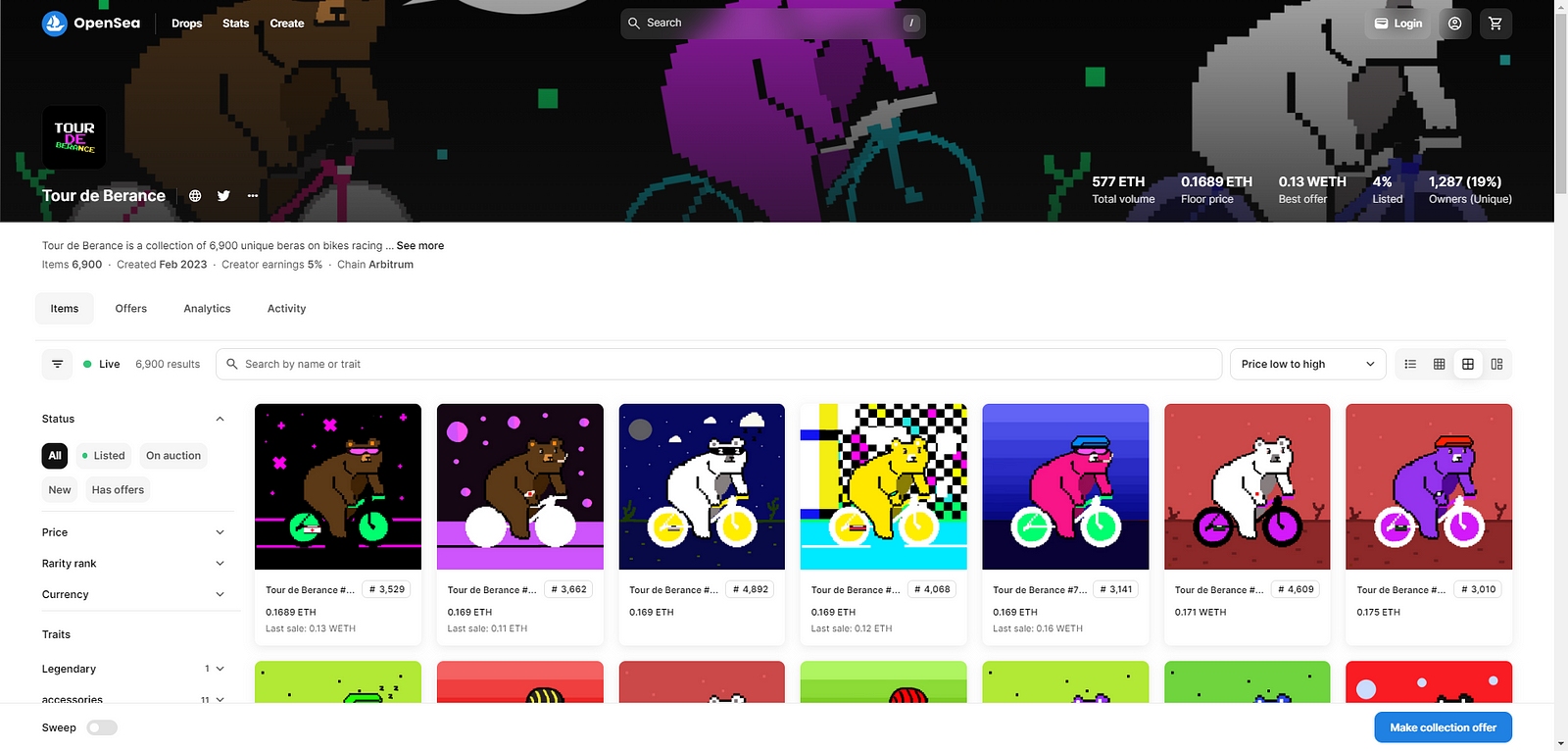Viewport: 1568px width, 751px height.
Task: Open the collection's website globe icon
Action: [x=195, y=196]
